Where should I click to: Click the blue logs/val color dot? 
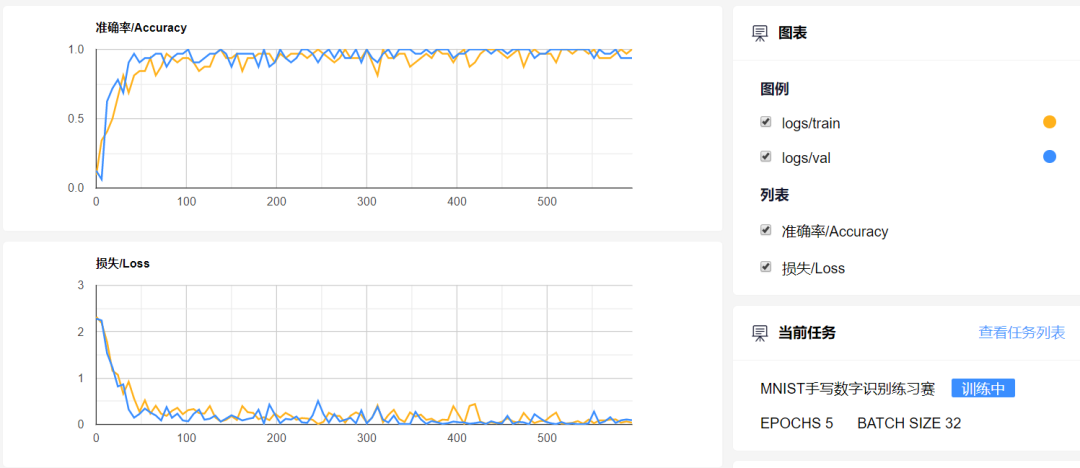(x=1049, y=156)
